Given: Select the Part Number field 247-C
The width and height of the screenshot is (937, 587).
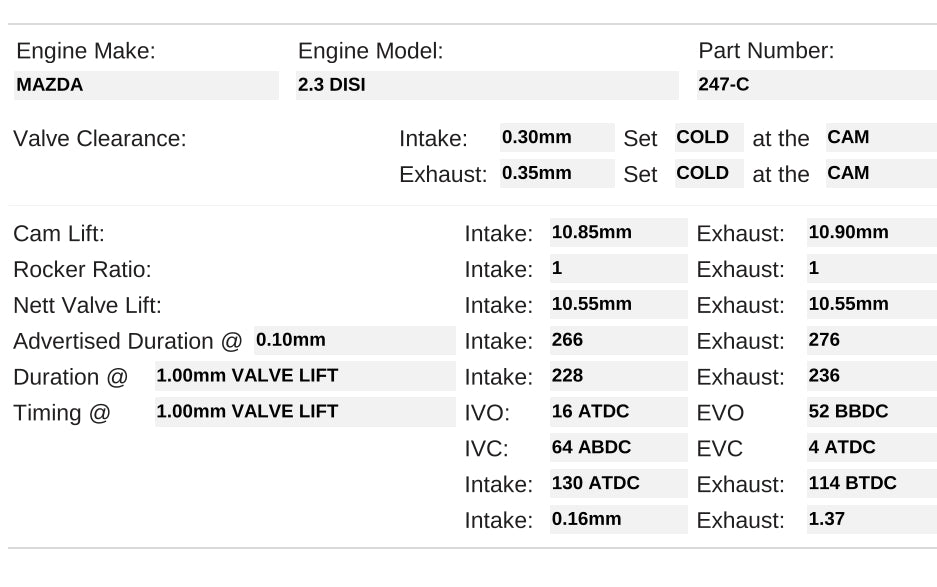Looking at the screenshot, I should click(815, 86).
